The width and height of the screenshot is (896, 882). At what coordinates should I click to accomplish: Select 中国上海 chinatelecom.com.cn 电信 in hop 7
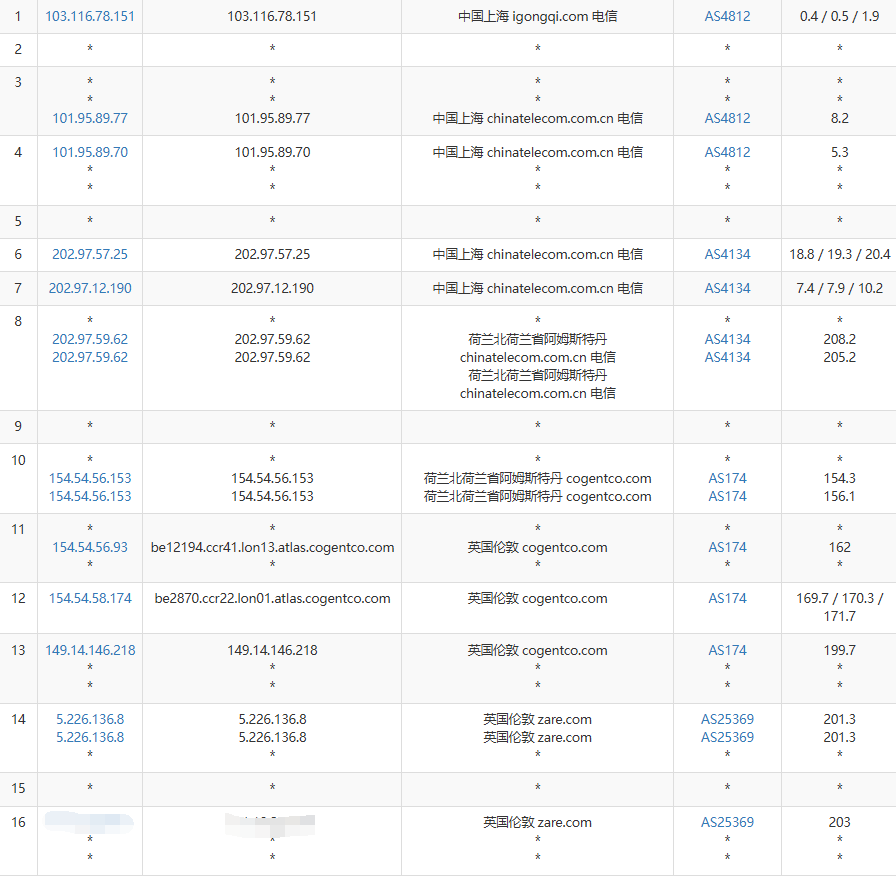tap(537, 288)
